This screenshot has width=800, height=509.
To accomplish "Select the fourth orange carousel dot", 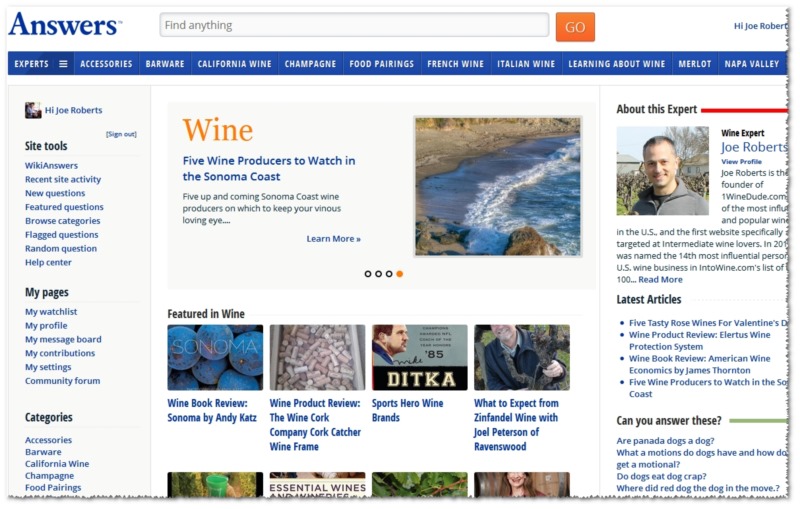I will [x=400, y=274].
